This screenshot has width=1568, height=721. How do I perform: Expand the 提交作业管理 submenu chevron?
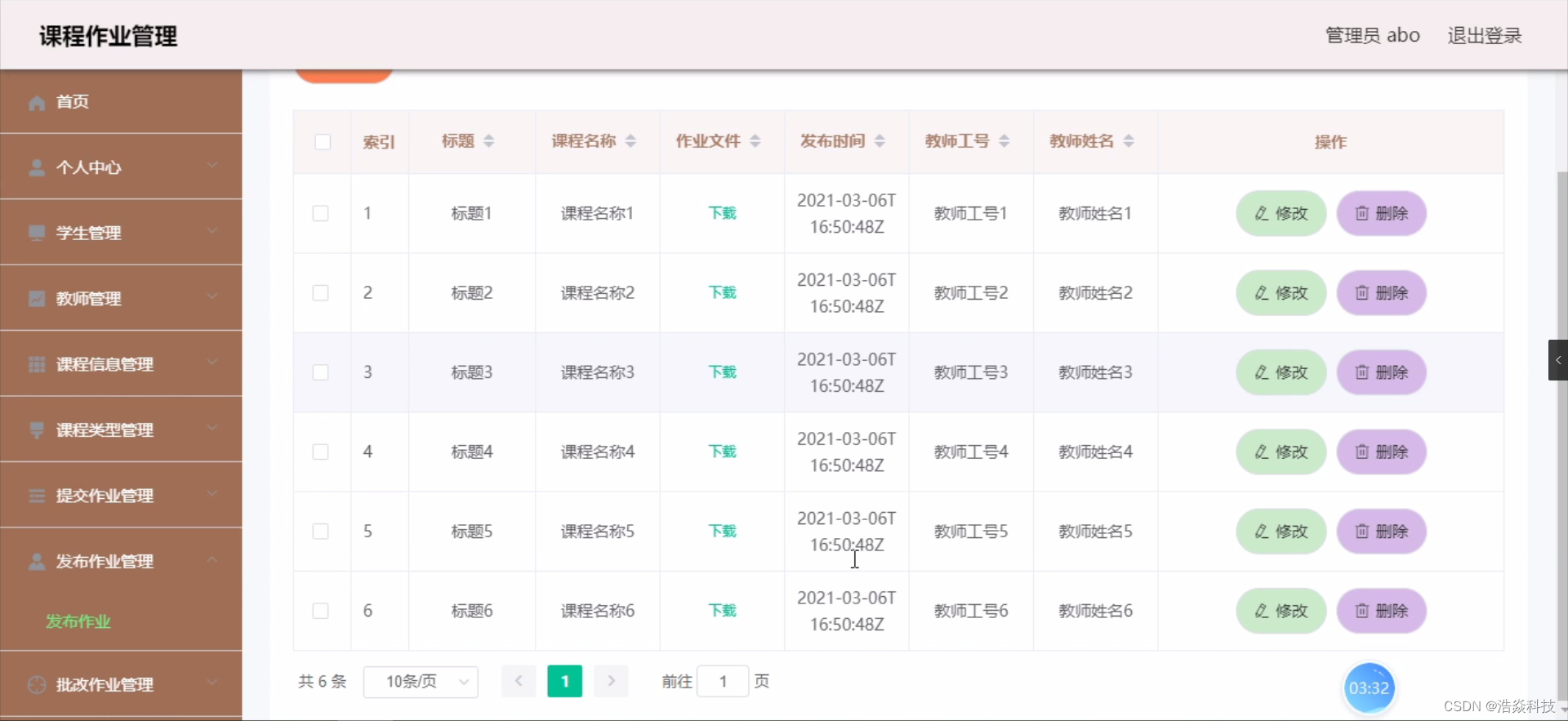212,493
